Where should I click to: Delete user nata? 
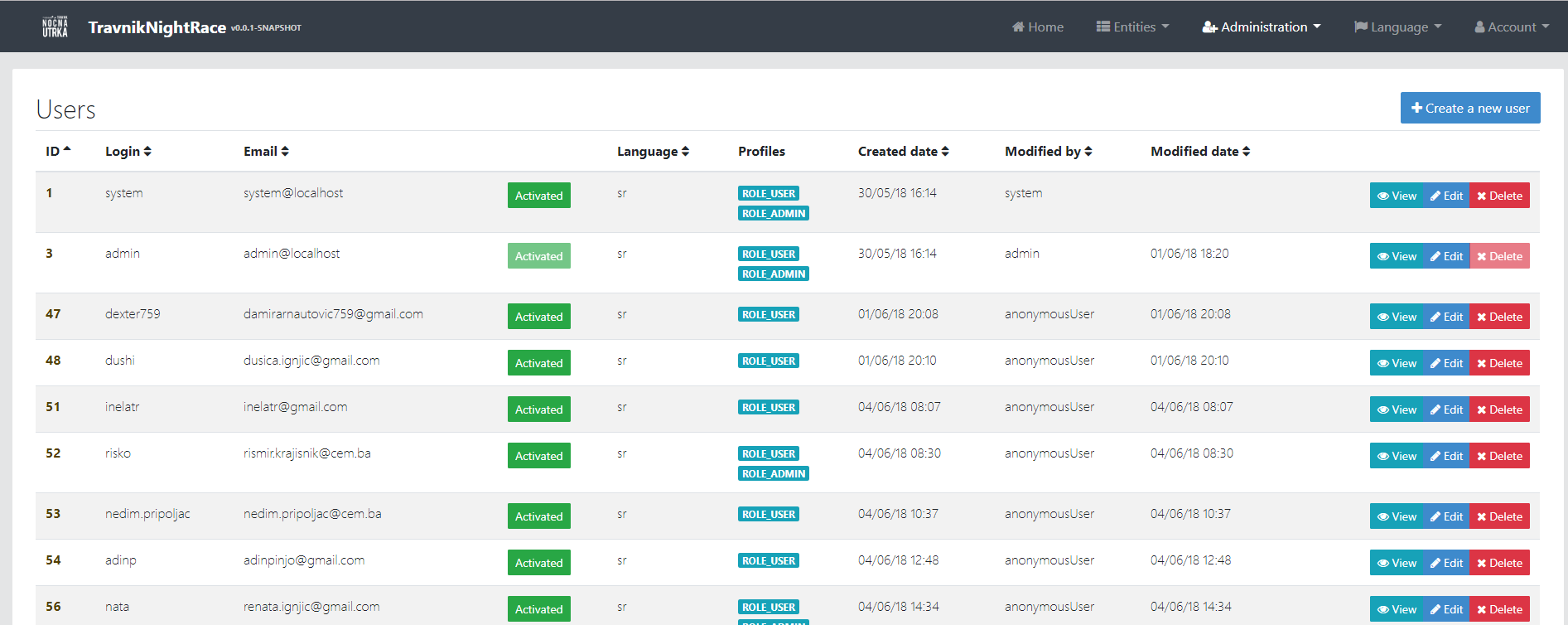pos(1499,609)
